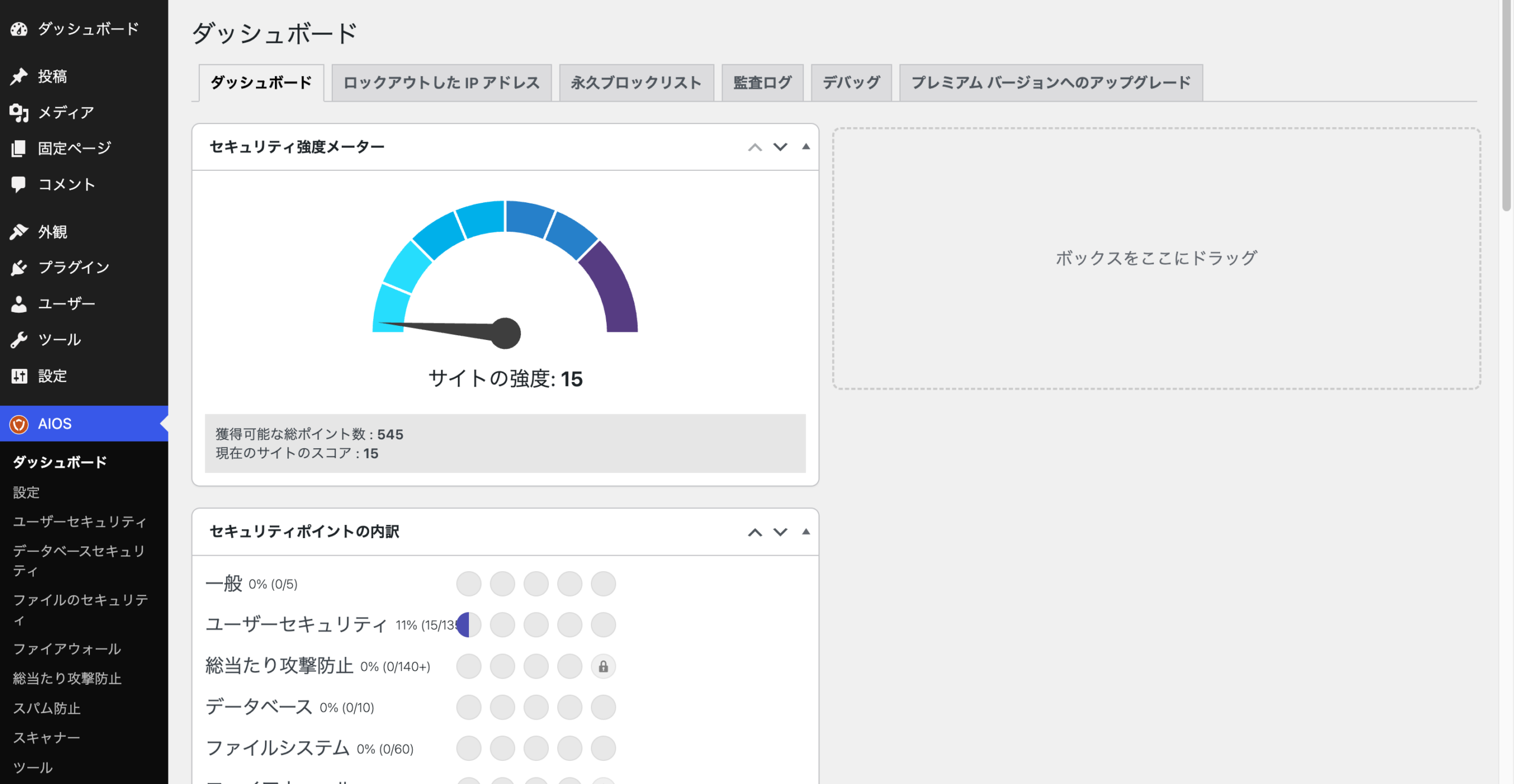Viewport: 1514px width, 784px height.
Task: Click the security strength gauge needle hub
Action: pos(506,333)
